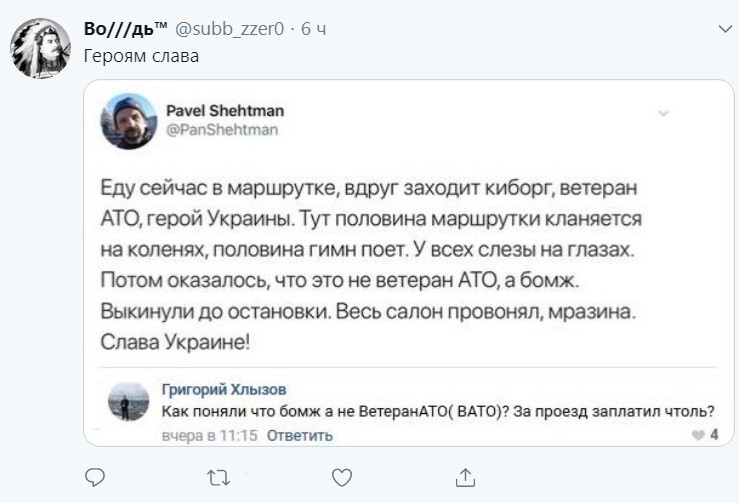
Task: Open the Во///дь profile avatar
Action: click(x=39, y=49)
